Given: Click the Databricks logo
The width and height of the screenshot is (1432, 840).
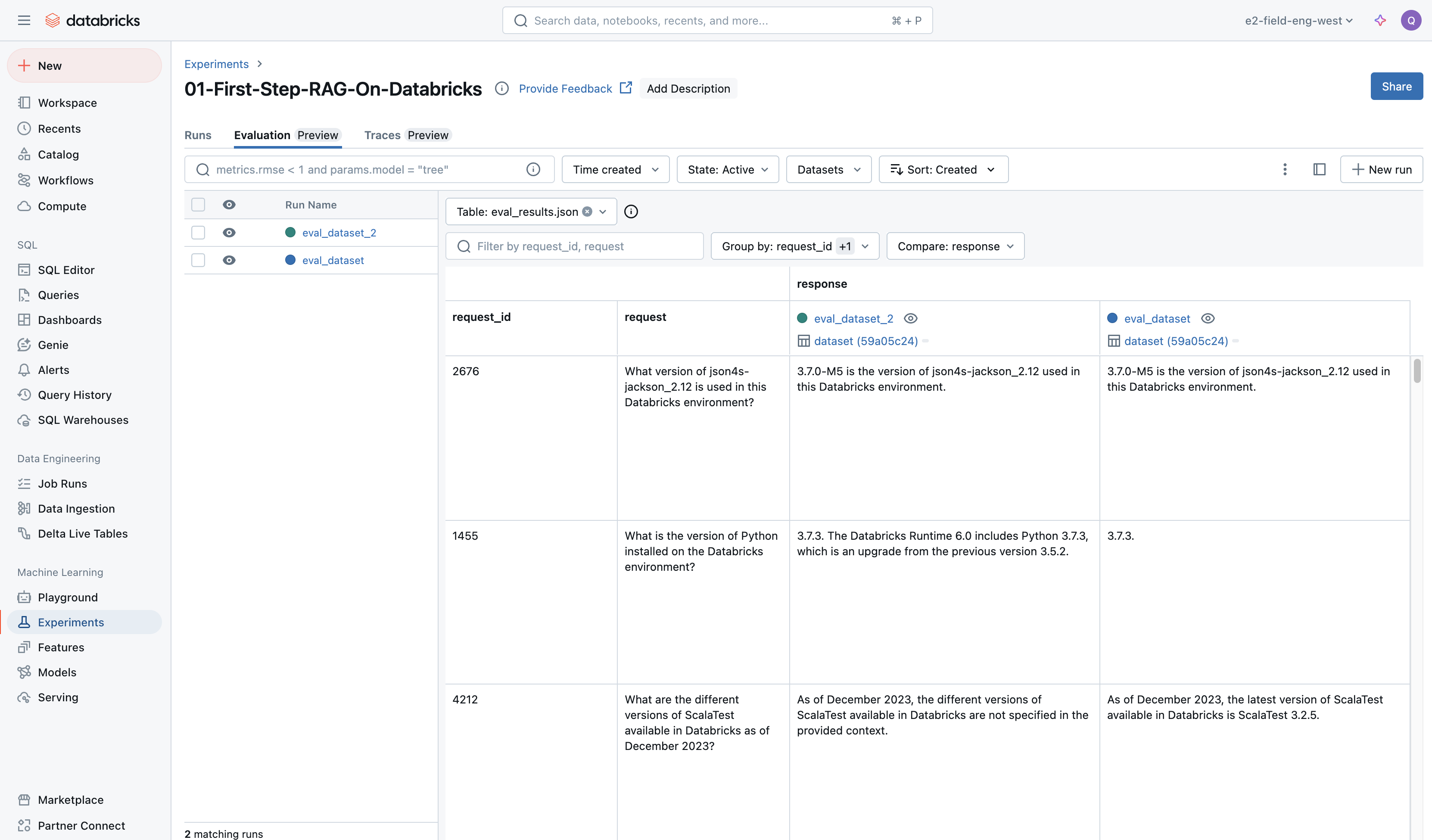Looking at the screenshot, I should tap(93, 20).
